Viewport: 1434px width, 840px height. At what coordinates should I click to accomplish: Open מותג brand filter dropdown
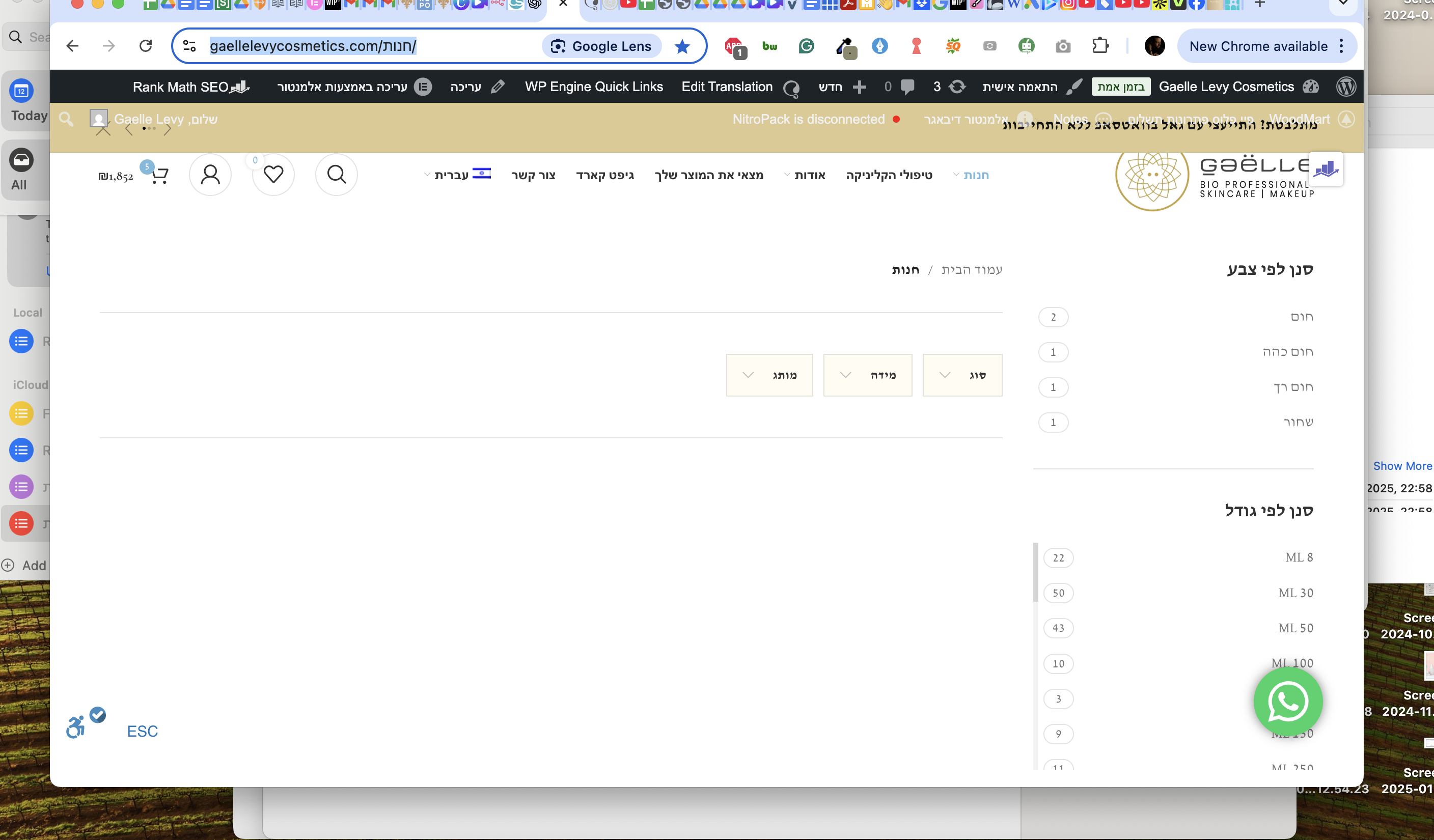pos(769,375)
